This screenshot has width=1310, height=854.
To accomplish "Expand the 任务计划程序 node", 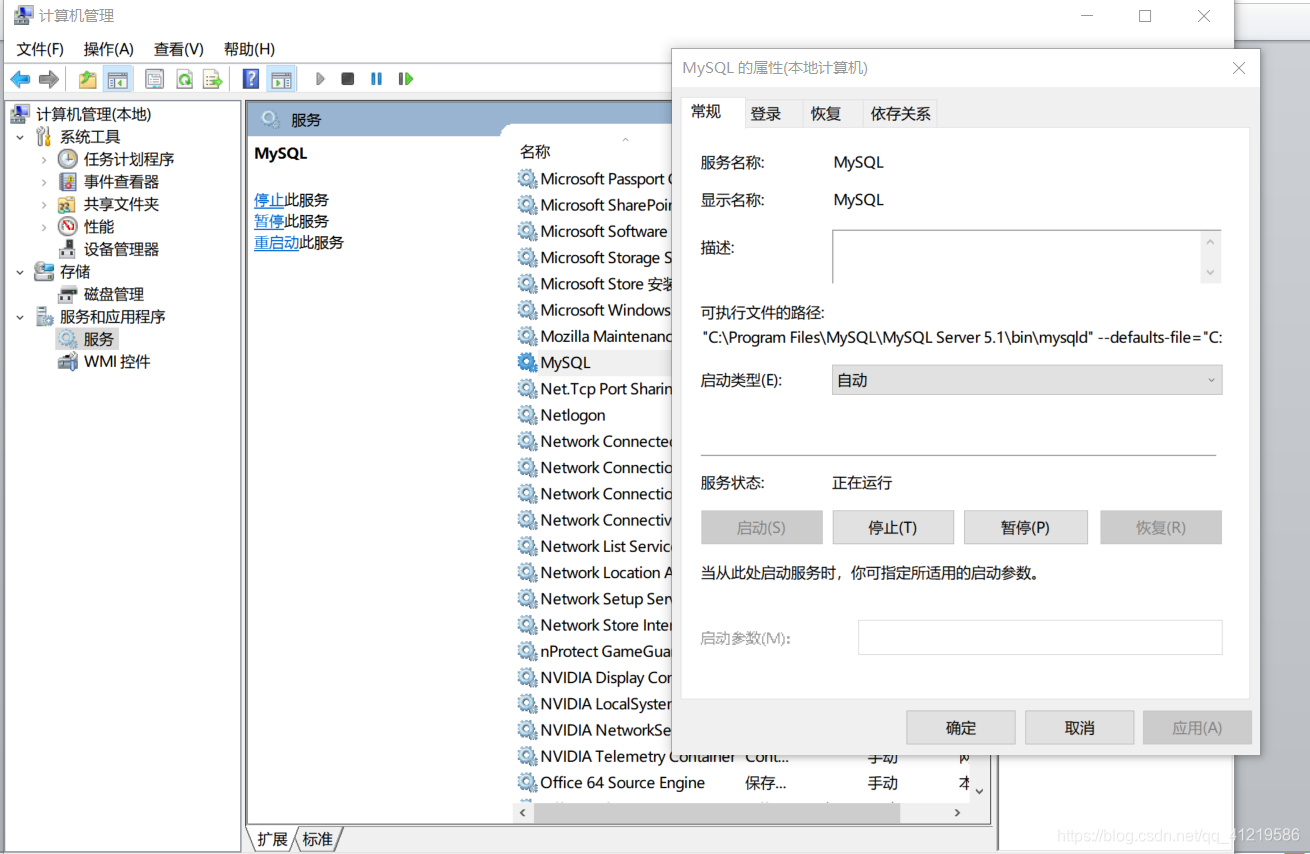I will click(44, 159).
